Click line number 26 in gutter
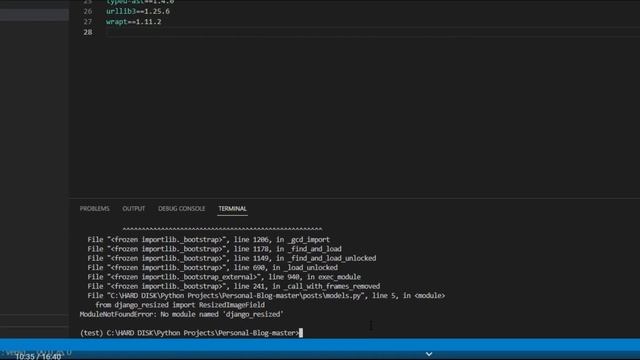 point(87,11)
